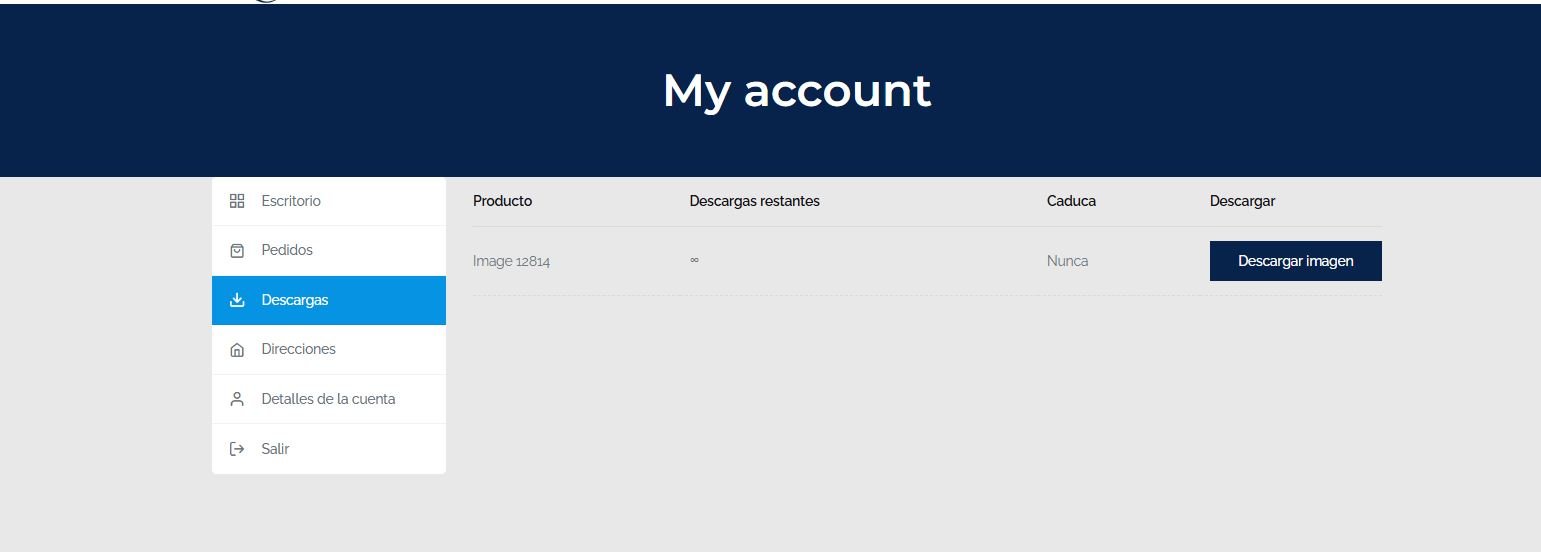Viewport: 1541px width, 552px height.
Task: Click the Producto column header
Action: point(502,201)
